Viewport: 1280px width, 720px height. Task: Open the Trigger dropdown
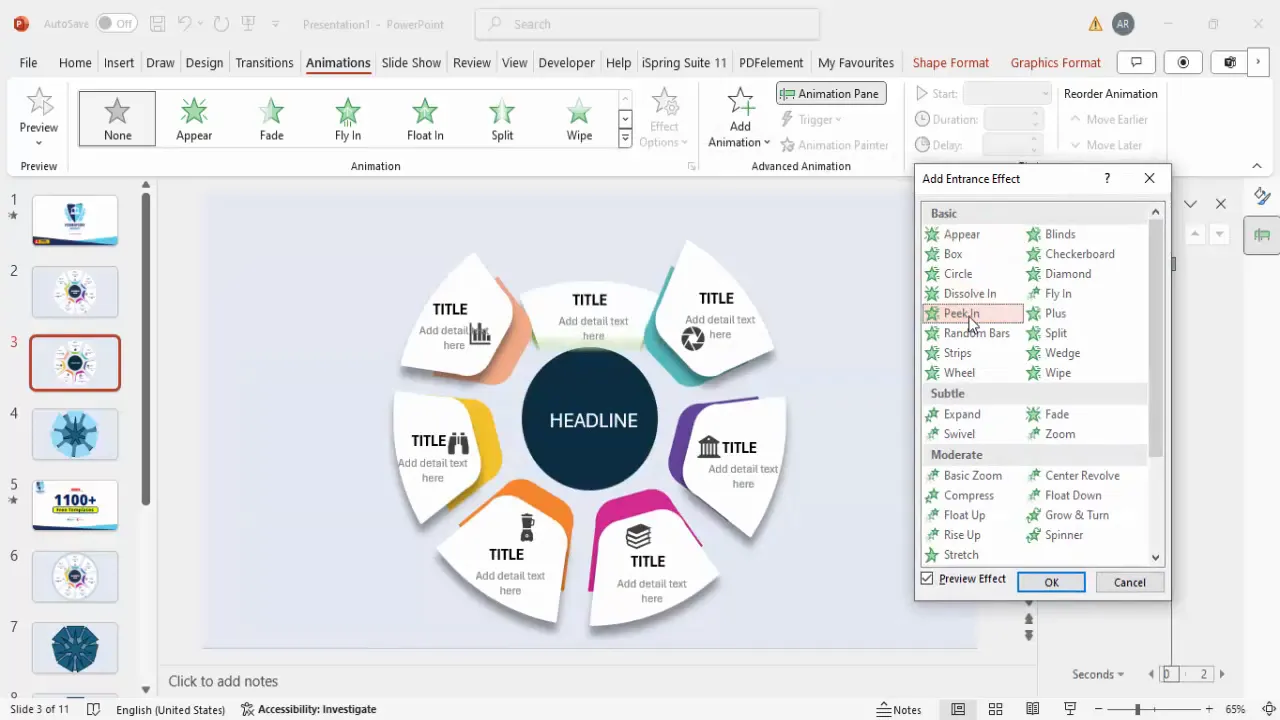point(811,120)
